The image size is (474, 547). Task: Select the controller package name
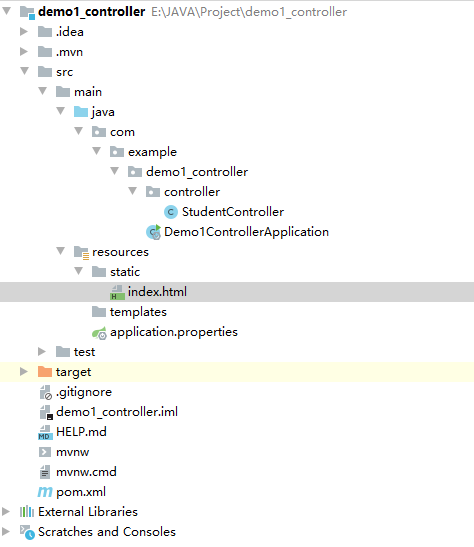point(192,192)
